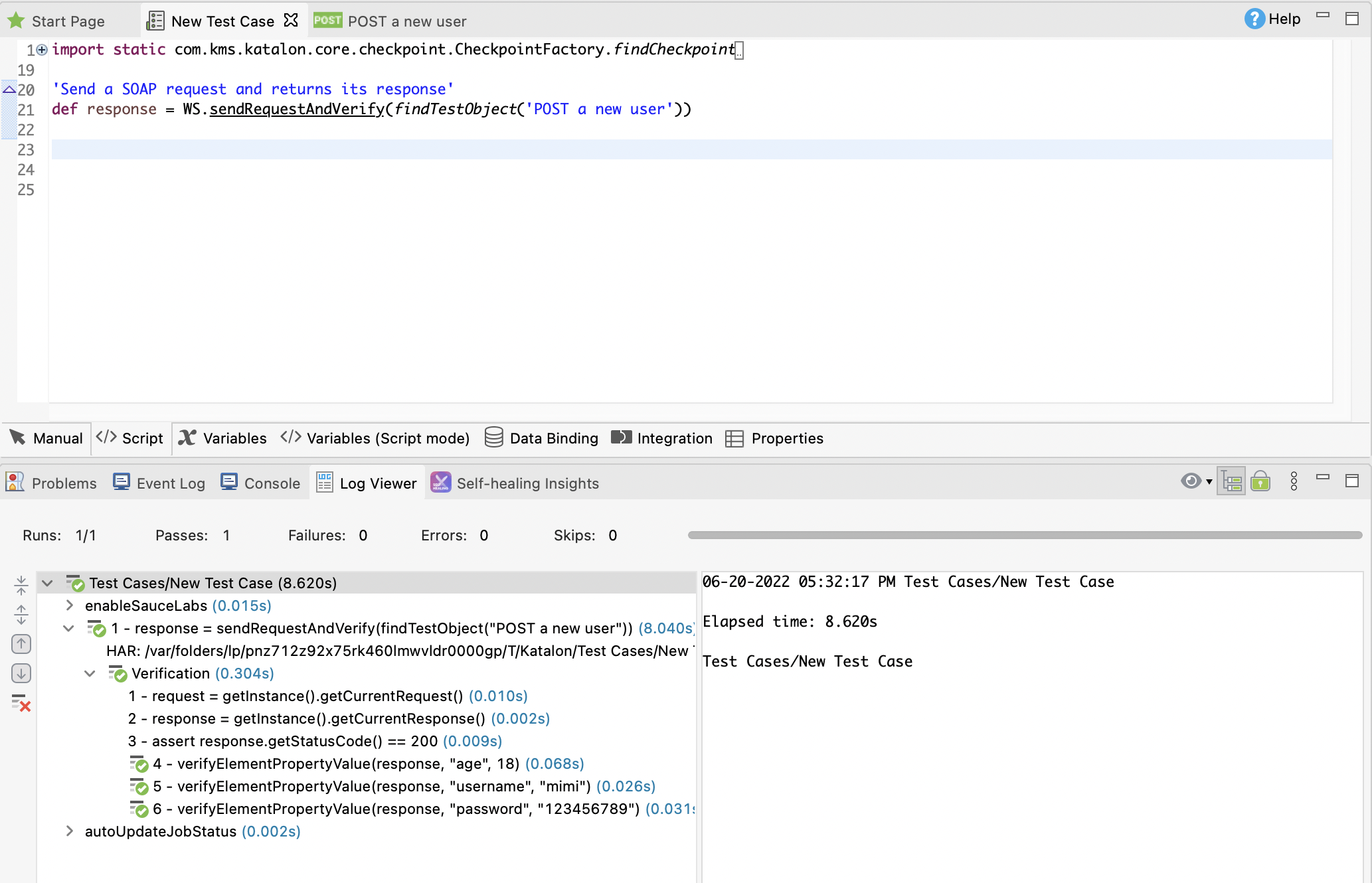Image resolution: width=1372 pixels, height=883 pixels.
Task: Click the down-arrow navigation icon in Log Viewer
Action: click(21, 673)
